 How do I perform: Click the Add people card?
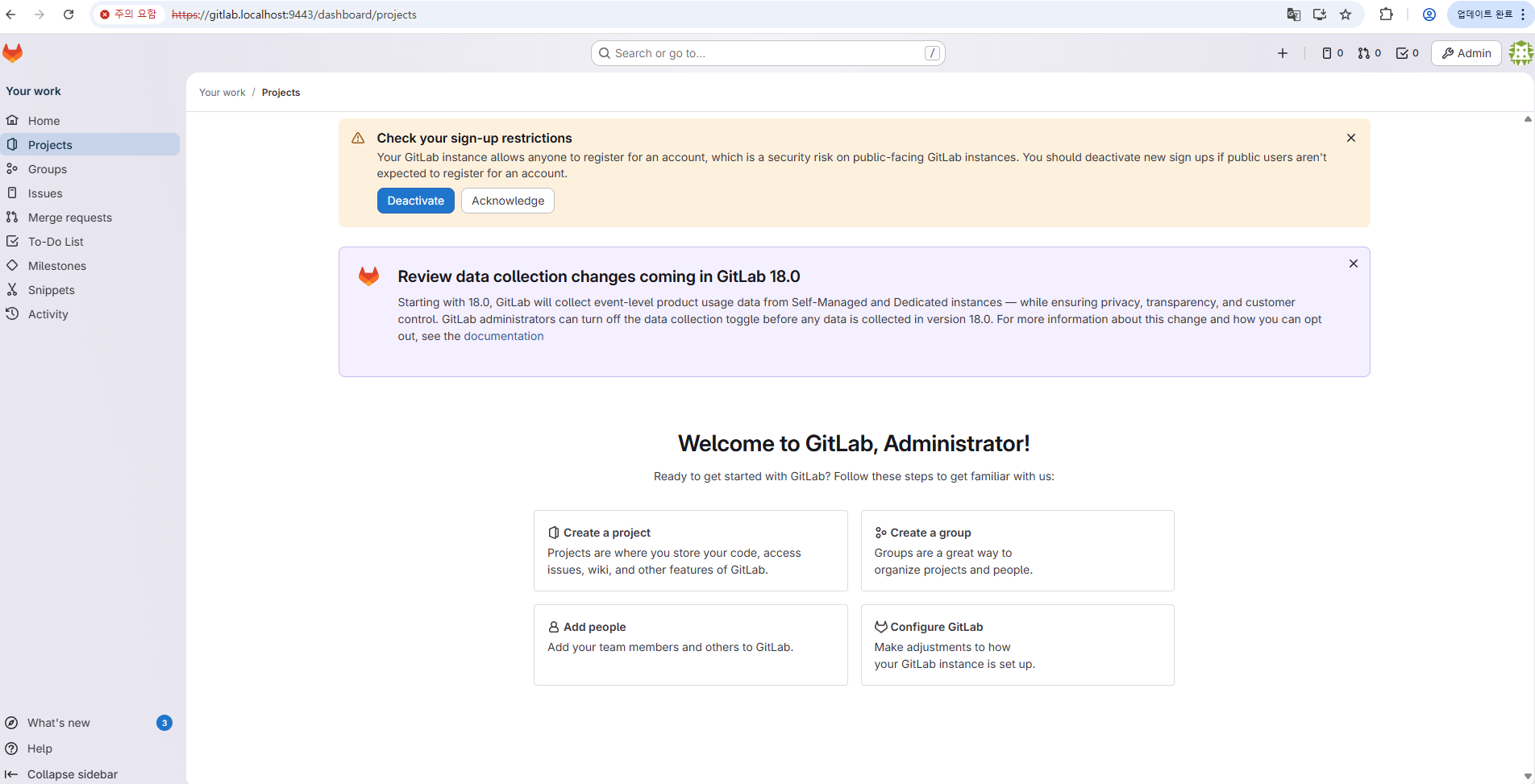click(x=691, y=645)
